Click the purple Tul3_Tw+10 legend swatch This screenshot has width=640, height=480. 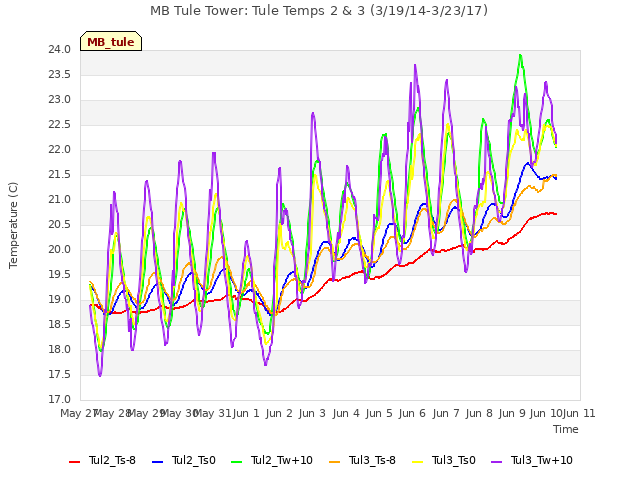coord(496,462)
